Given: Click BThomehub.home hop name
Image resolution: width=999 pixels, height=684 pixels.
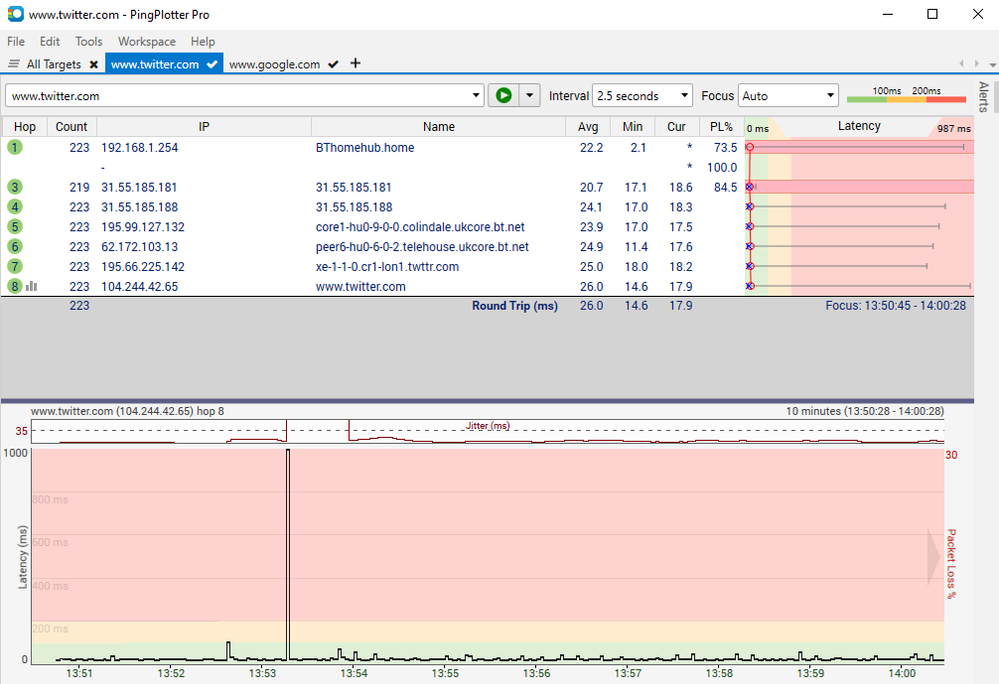Looking at the screenshot, I should 365,148.
